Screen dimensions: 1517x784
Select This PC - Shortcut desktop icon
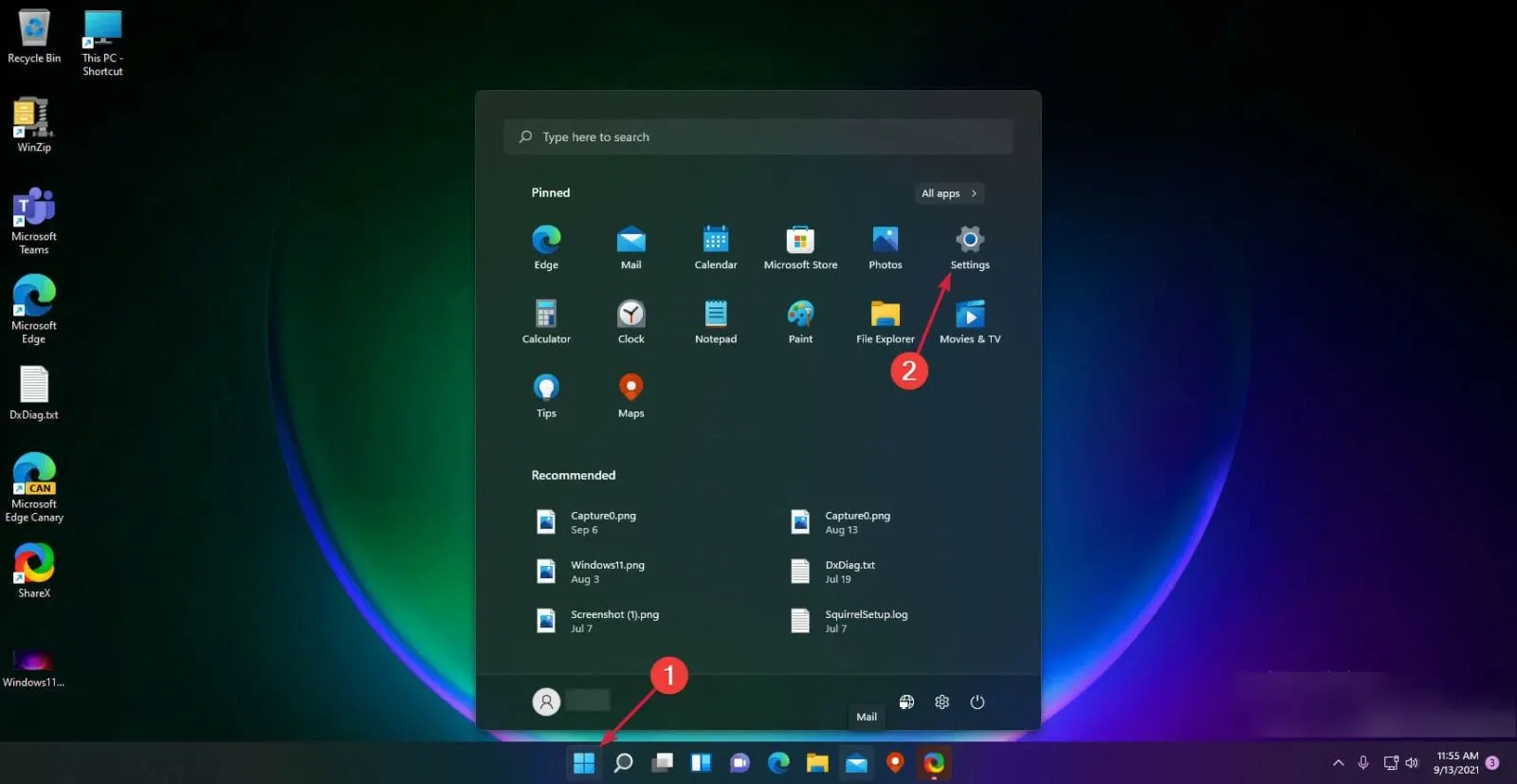[102, 43]
